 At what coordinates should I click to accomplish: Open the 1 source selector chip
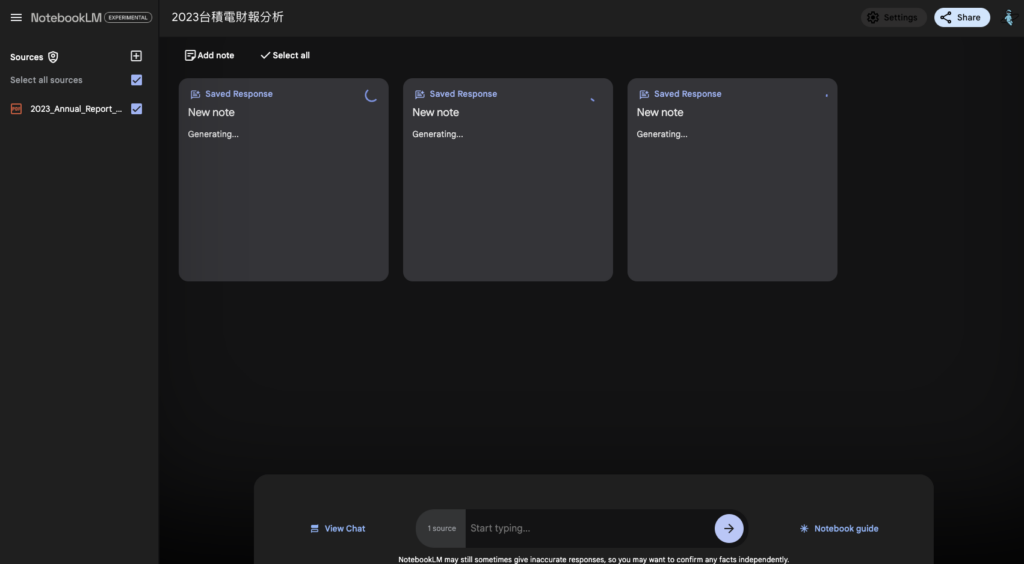point(441,528)
